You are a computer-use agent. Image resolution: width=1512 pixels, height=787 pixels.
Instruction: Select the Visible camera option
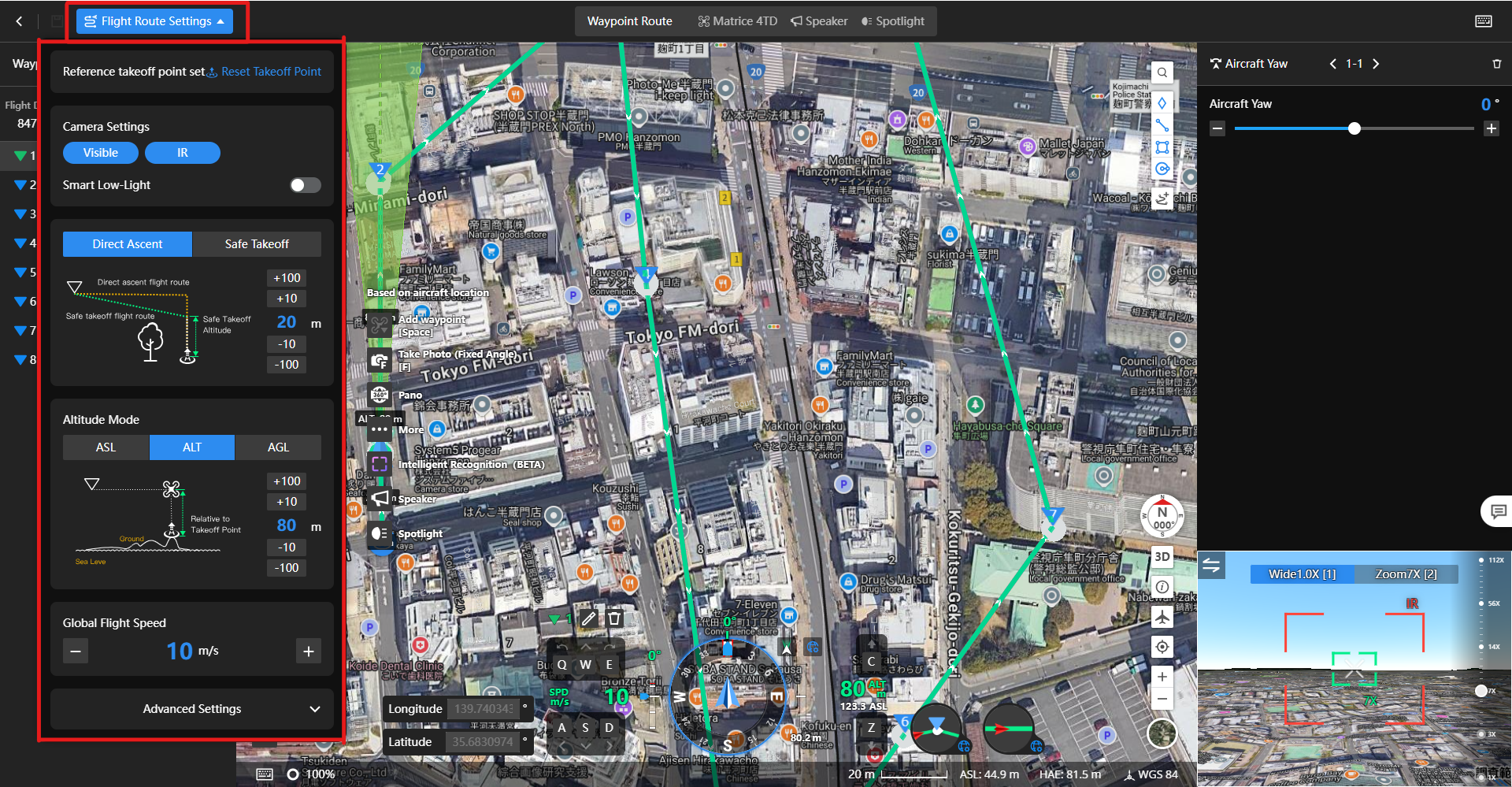[x=101, y=153]
